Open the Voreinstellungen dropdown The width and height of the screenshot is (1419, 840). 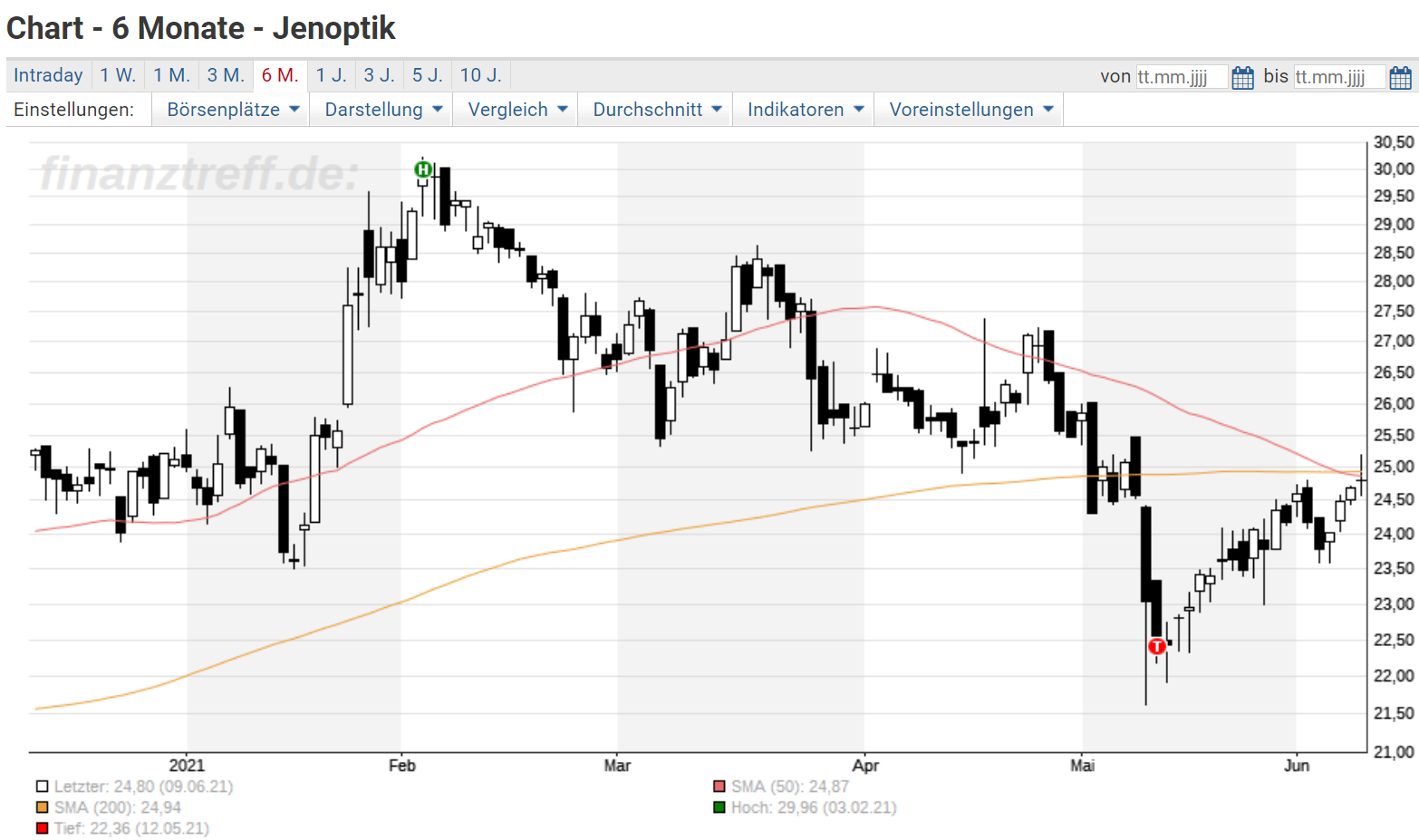coord(970,110)
